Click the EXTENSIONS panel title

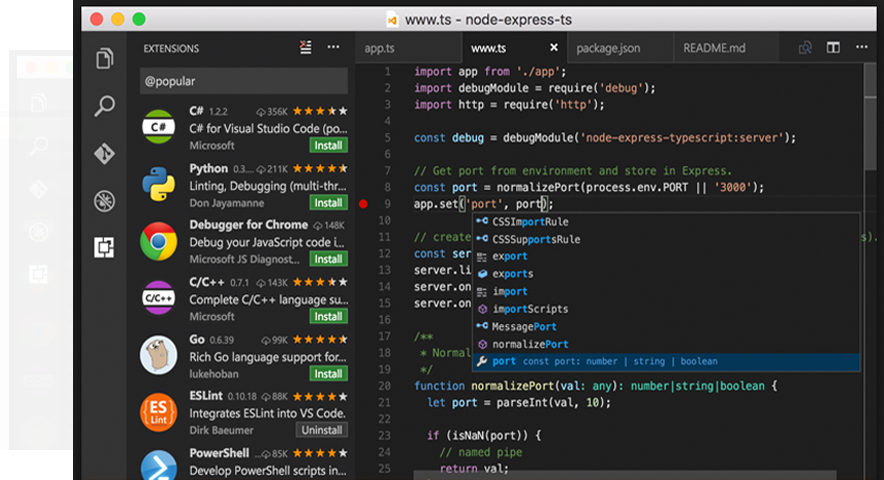click(x=171, y=49)
